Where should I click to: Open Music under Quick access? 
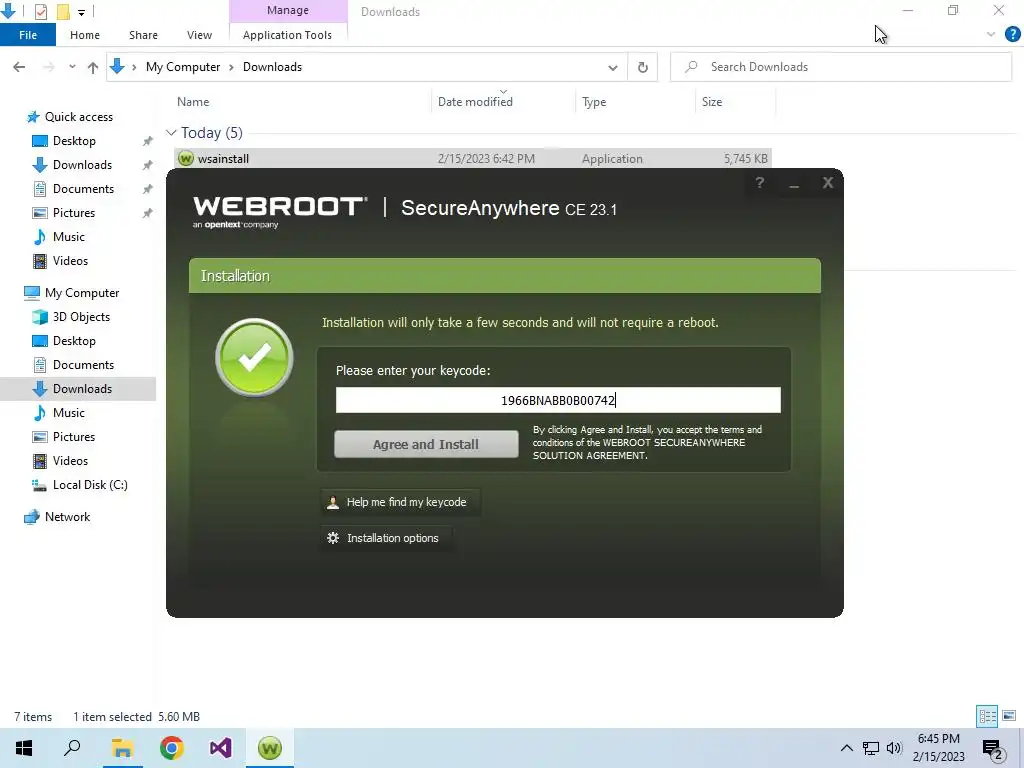[69, 236]
